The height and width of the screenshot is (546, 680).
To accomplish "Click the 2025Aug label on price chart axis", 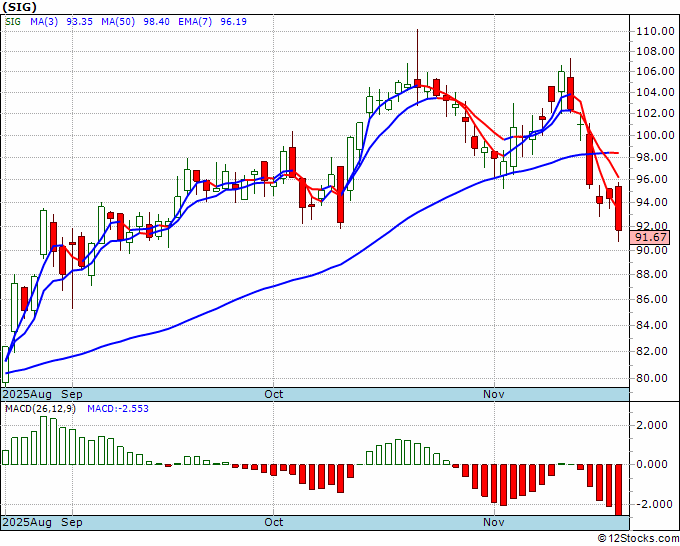I will 27,394.
